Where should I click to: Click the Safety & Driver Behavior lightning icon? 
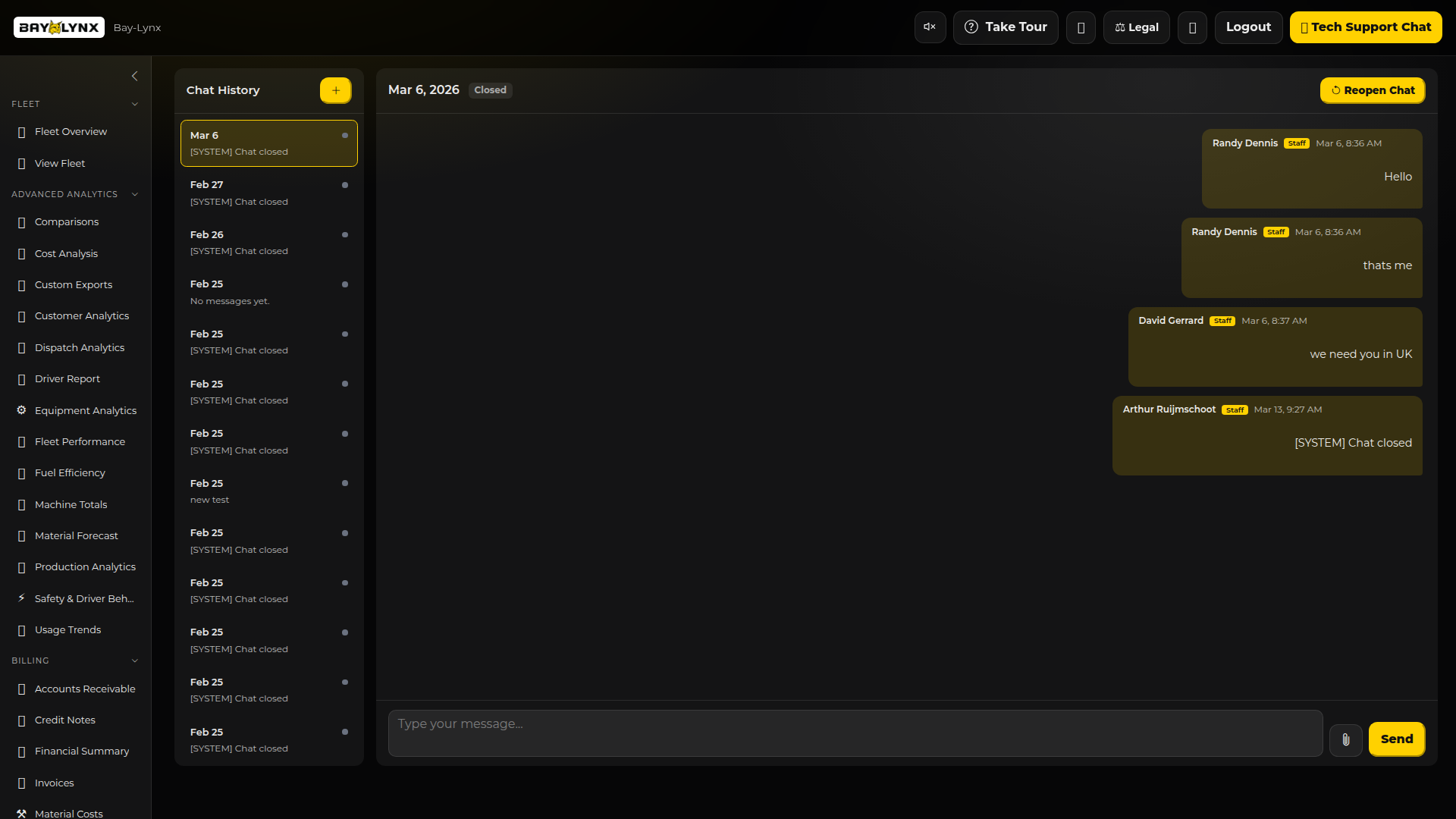click(x=21, y=598)
